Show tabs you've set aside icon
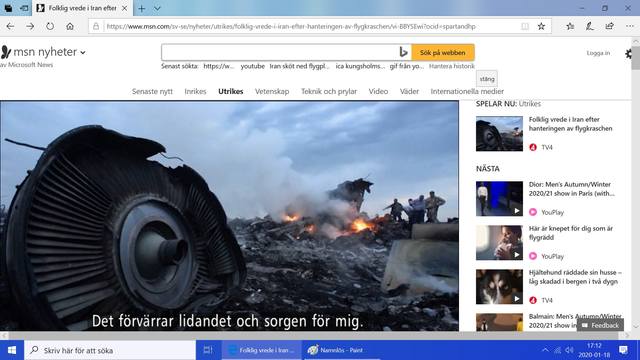Screen dimensions: 640x360 point(8,8)
